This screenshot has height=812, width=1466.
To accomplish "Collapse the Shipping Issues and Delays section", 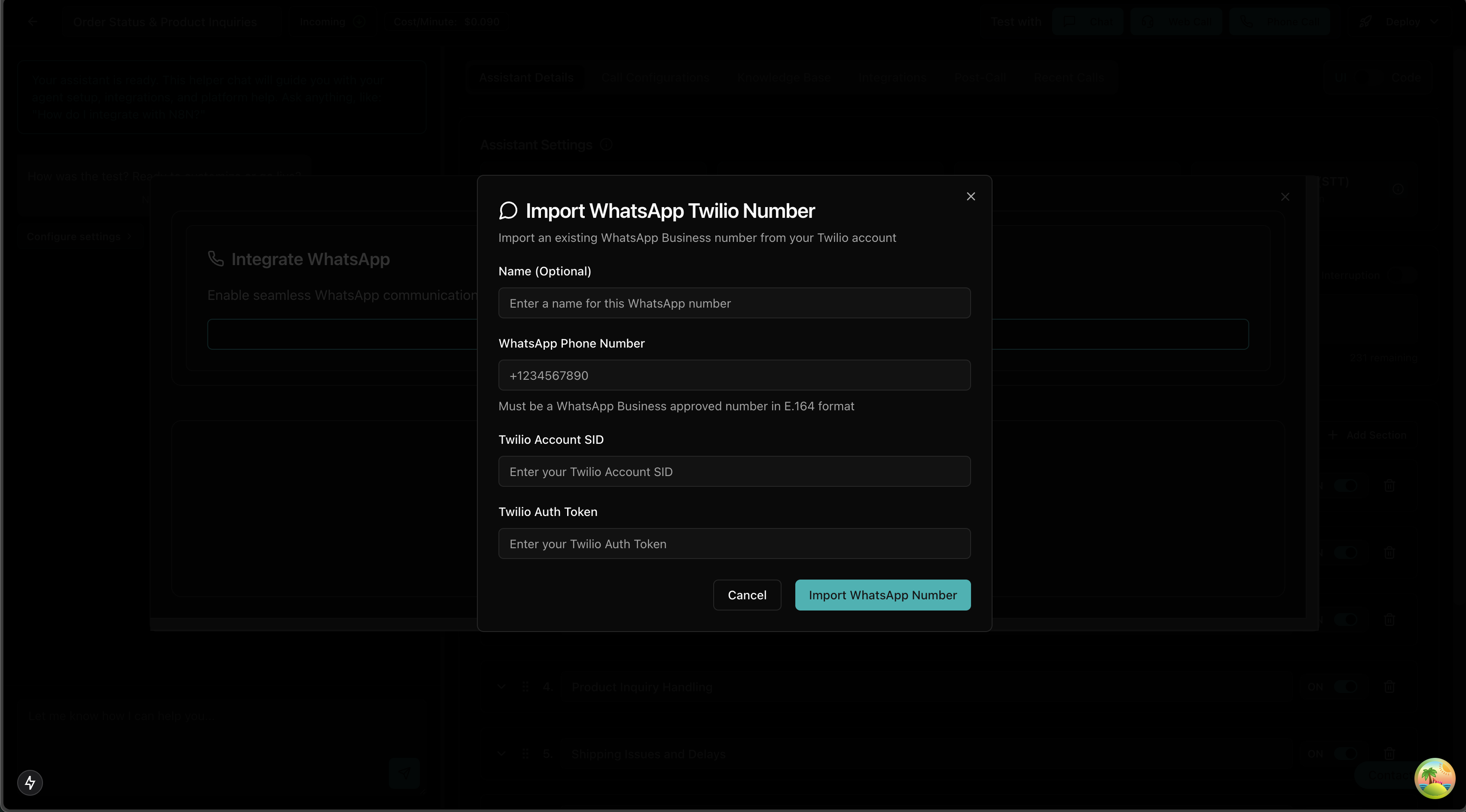I will tap(502, 754).
